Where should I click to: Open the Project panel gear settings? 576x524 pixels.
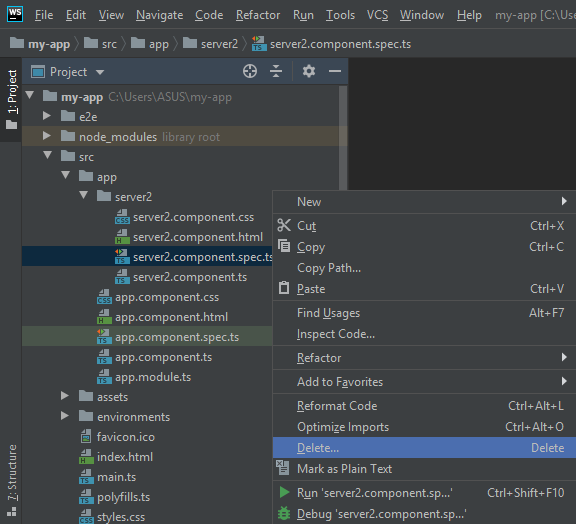pos(309,71)
